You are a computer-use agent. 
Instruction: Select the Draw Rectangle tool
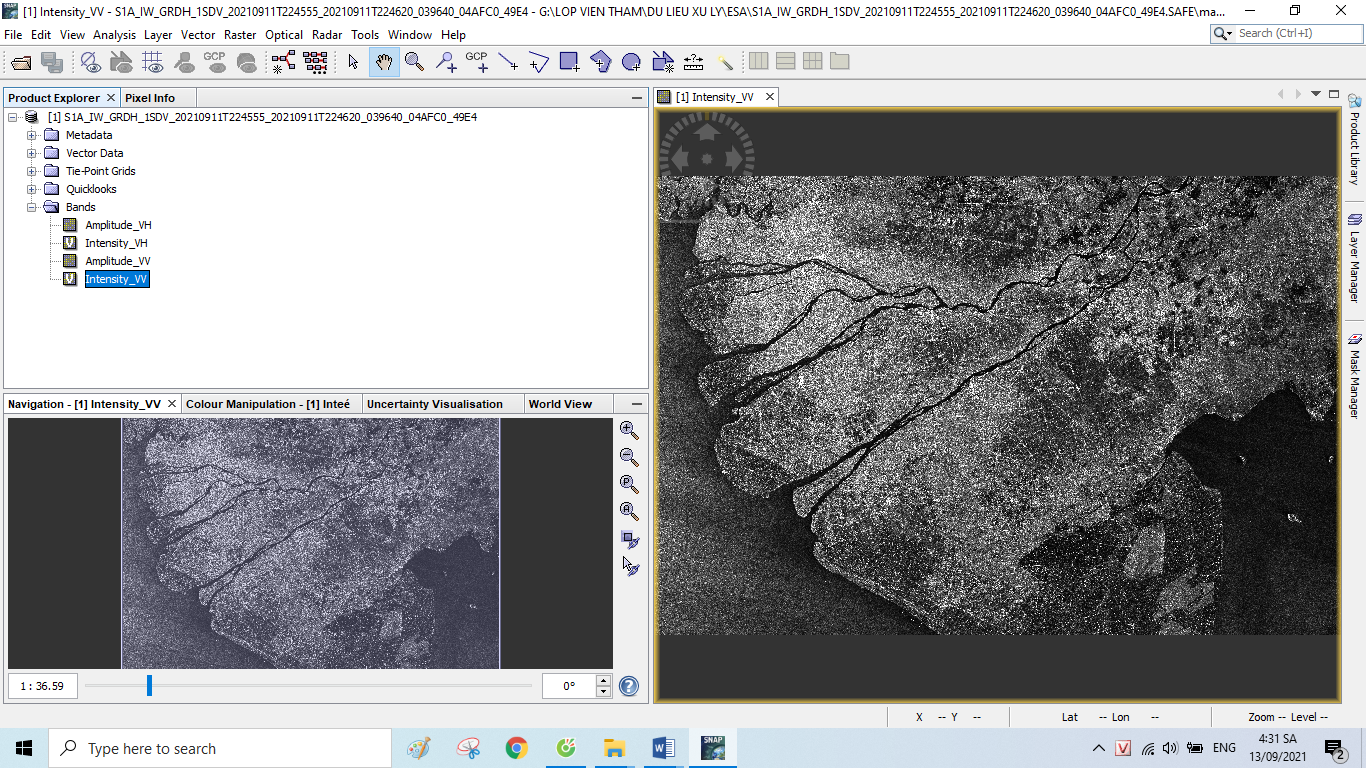(x=570, y=62)
